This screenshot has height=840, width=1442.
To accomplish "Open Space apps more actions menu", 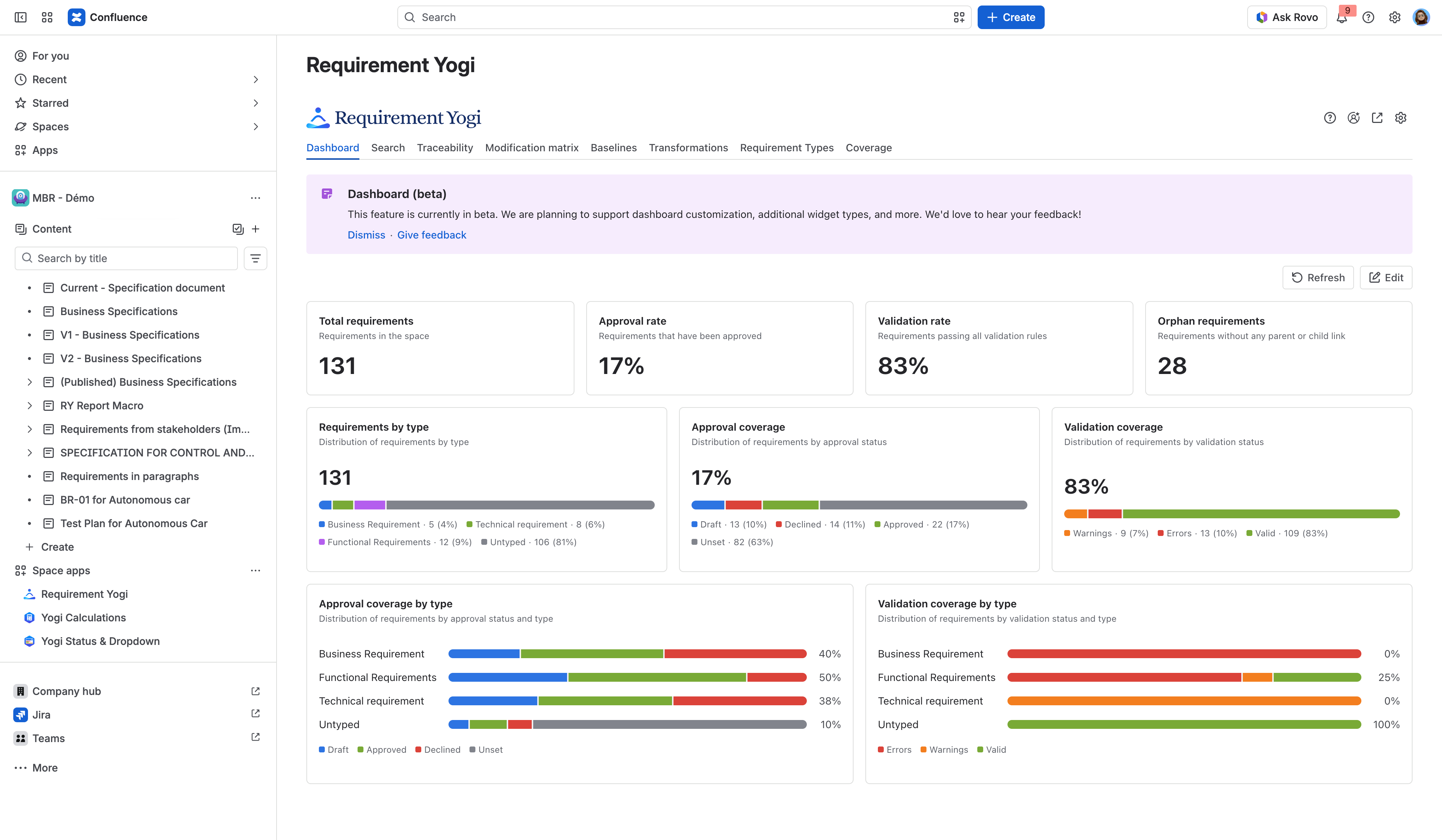I will click(255, 571).
